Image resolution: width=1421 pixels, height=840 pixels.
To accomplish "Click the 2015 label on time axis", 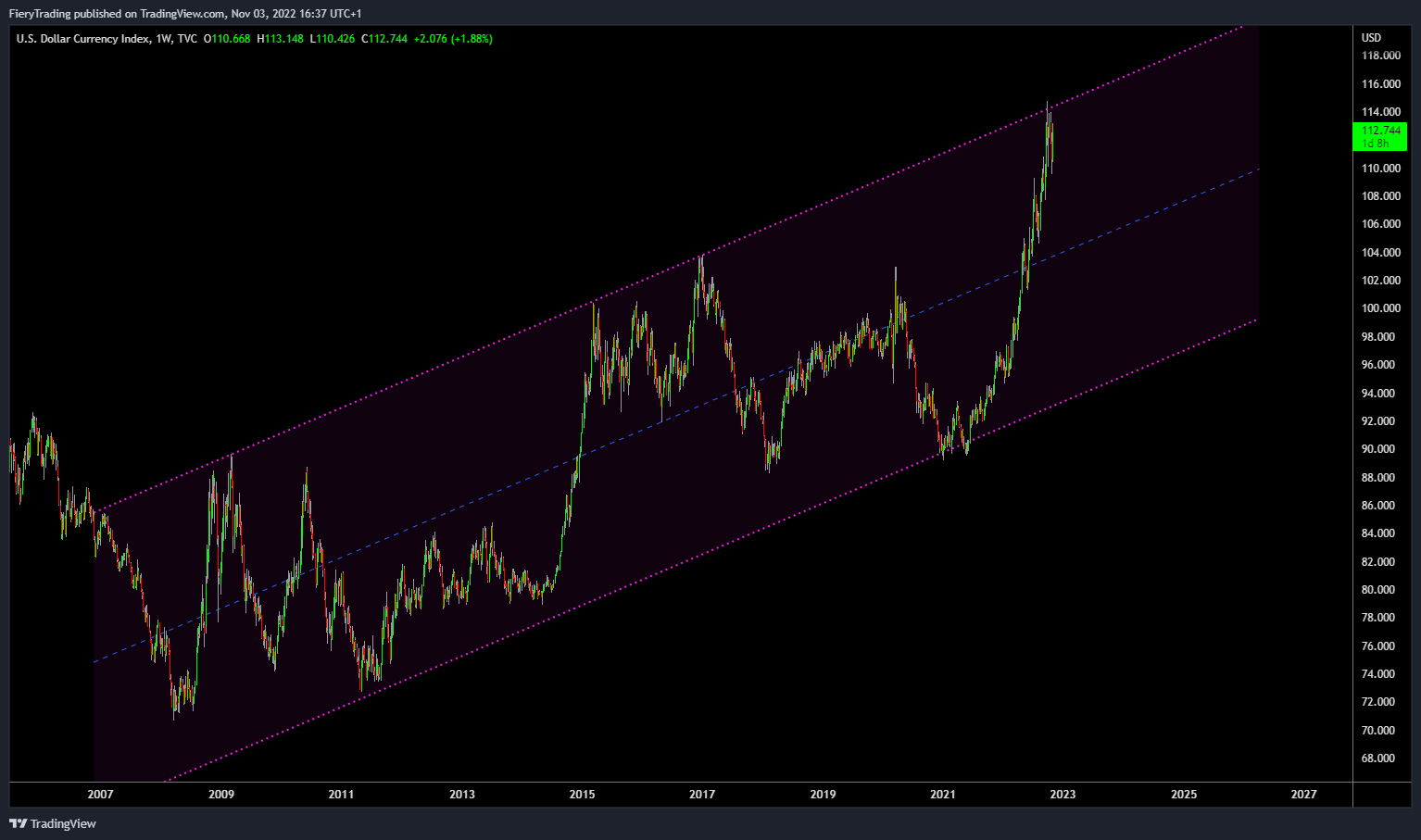I will click(583, 795).
